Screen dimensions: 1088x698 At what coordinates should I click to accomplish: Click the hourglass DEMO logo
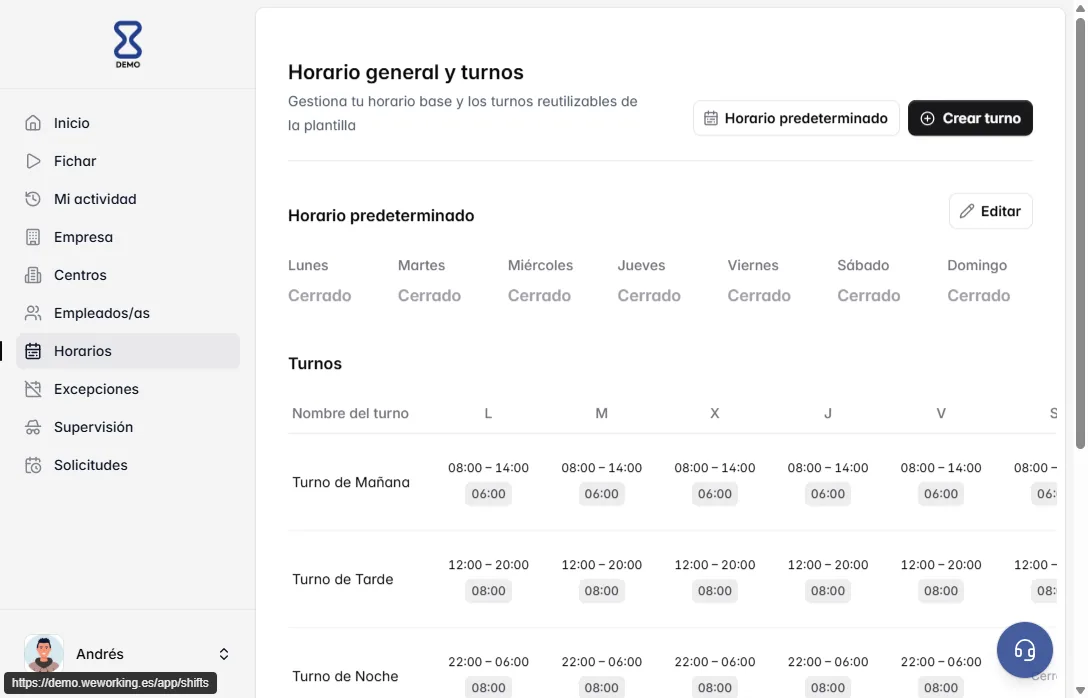128,44
